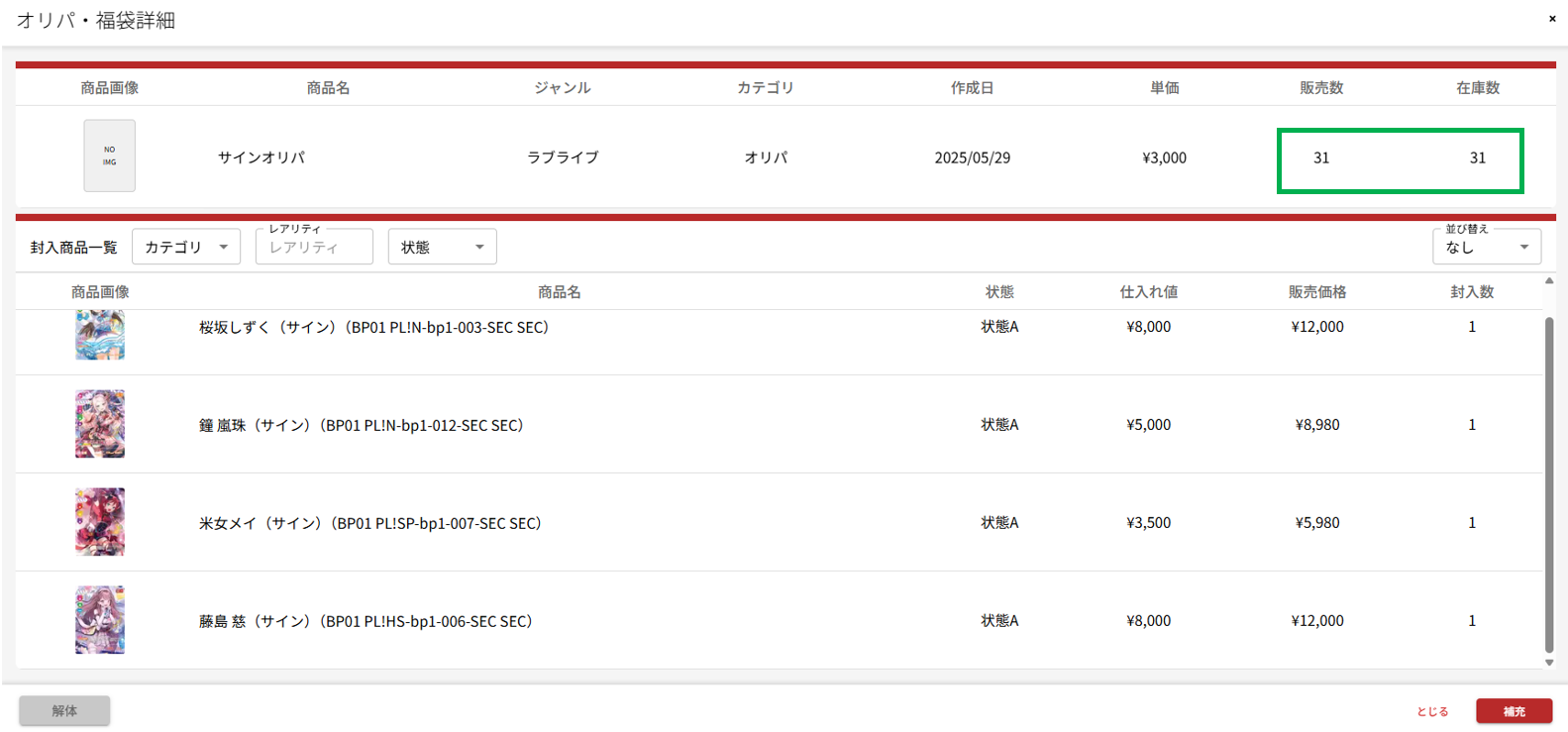The width and height of the screenshot is (1568, 732).
Task: Click the NO IMG product image placeholder
Action: click(x=109, y=157)
